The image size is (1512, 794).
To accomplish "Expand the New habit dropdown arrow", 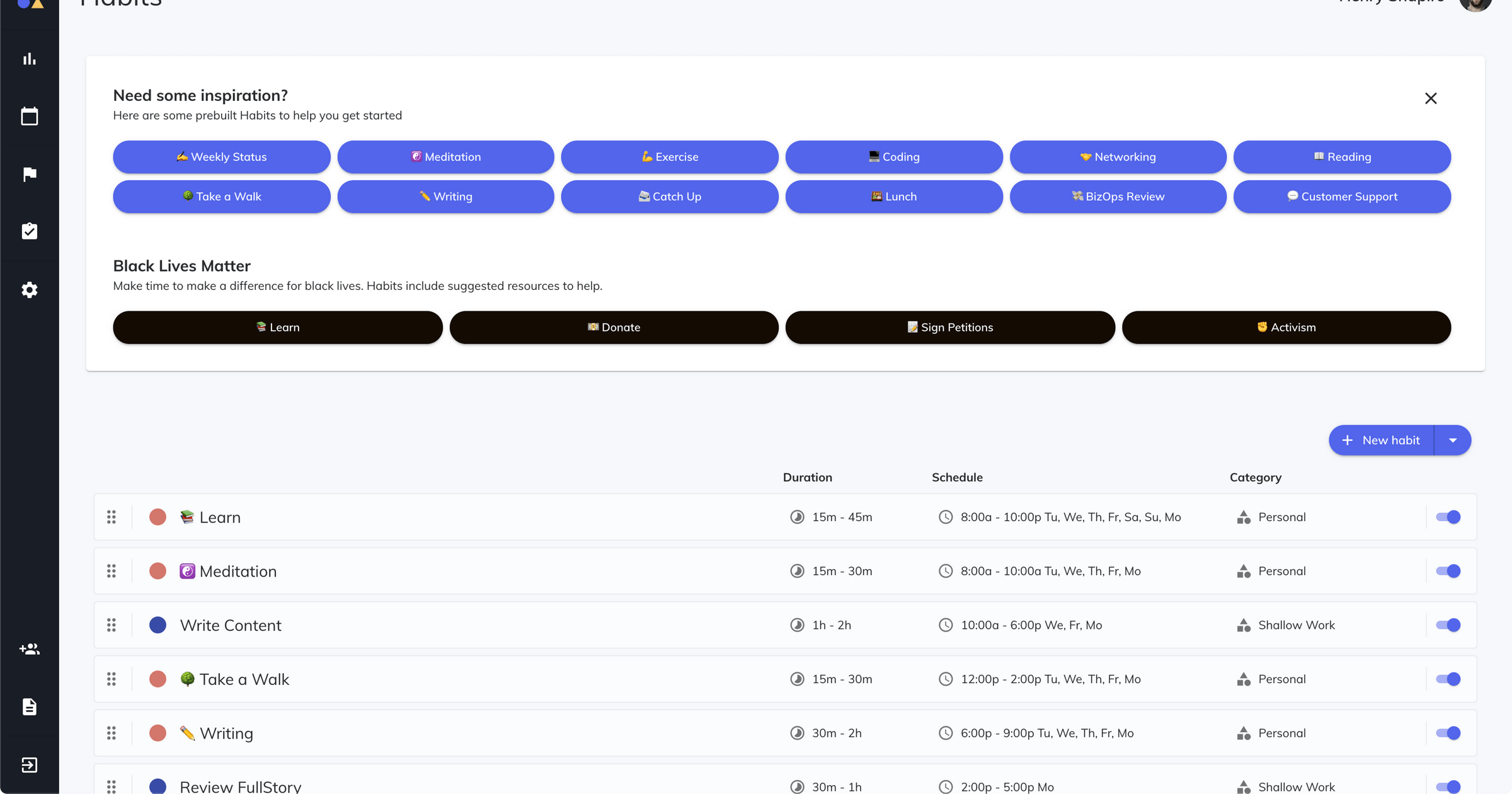I will 1453,440.
